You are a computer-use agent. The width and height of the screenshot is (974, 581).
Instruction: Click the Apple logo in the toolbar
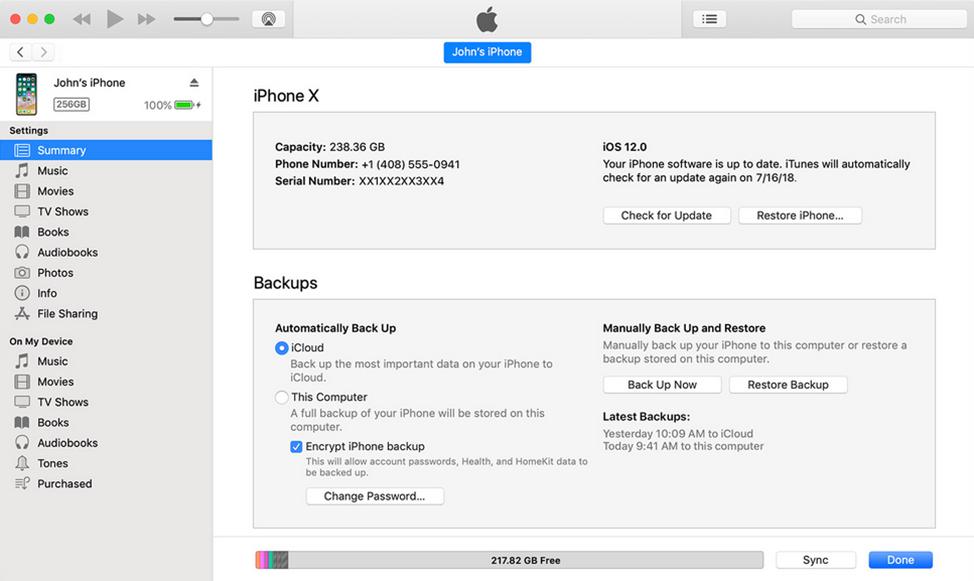487,19
